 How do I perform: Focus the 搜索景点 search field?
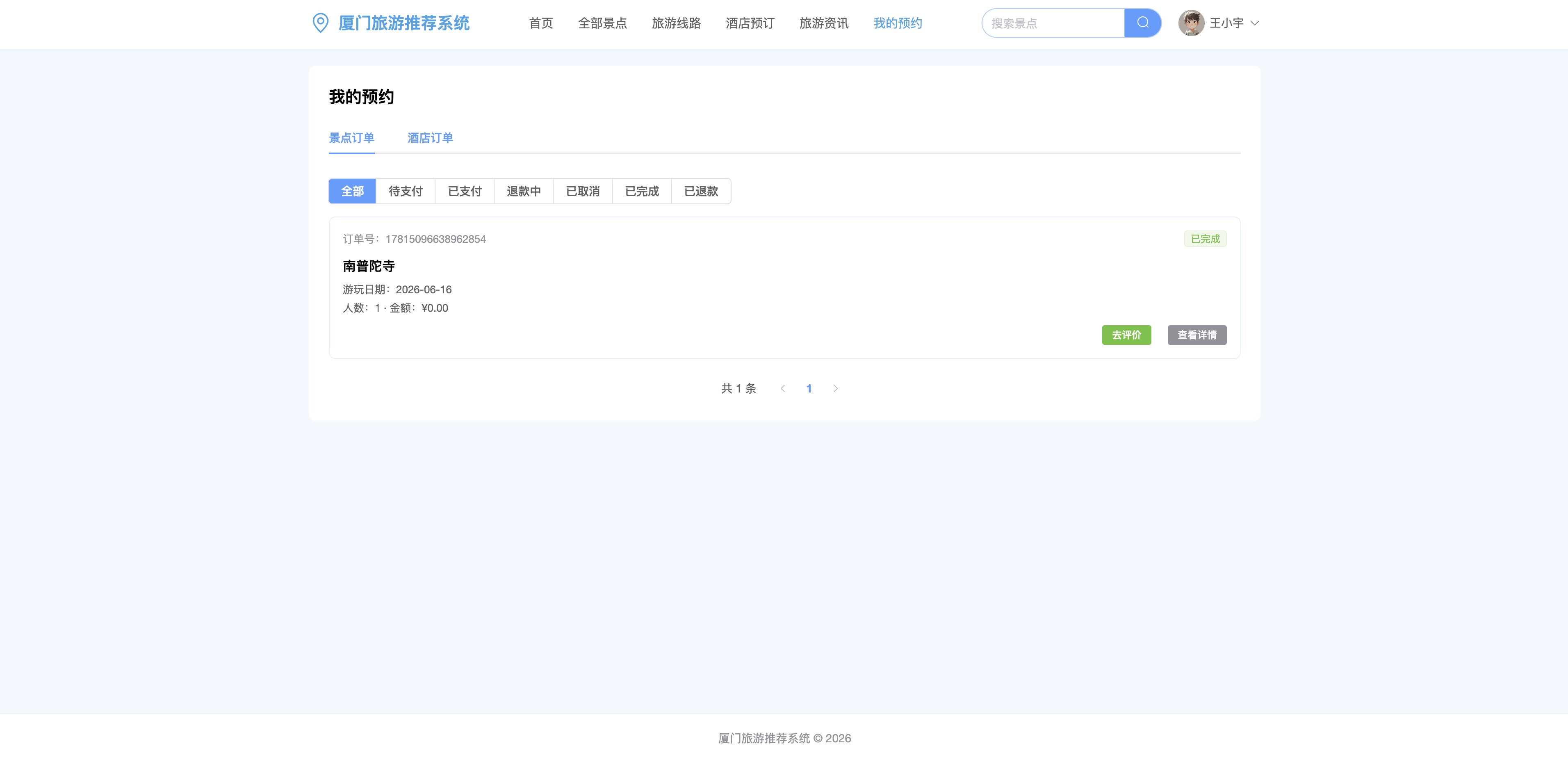(1053, 23)
